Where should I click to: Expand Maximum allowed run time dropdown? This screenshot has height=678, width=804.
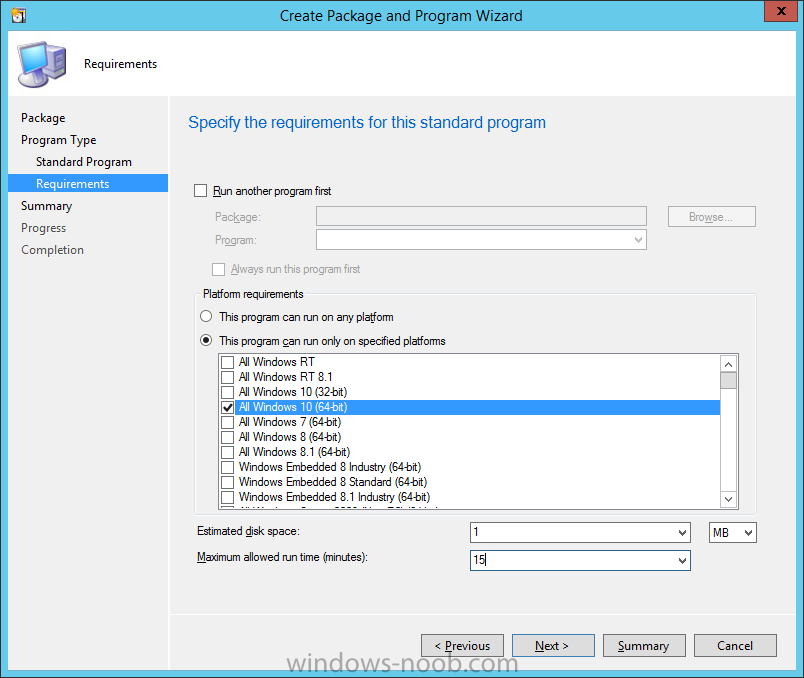coord(682,561)
